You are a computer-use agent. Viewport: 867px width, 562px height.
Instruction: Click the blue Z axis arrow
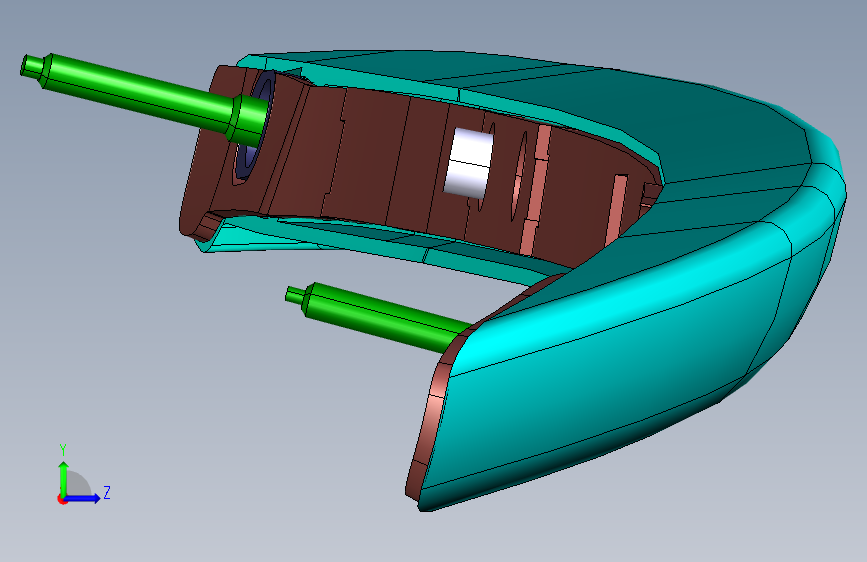(x=82, y=498)
